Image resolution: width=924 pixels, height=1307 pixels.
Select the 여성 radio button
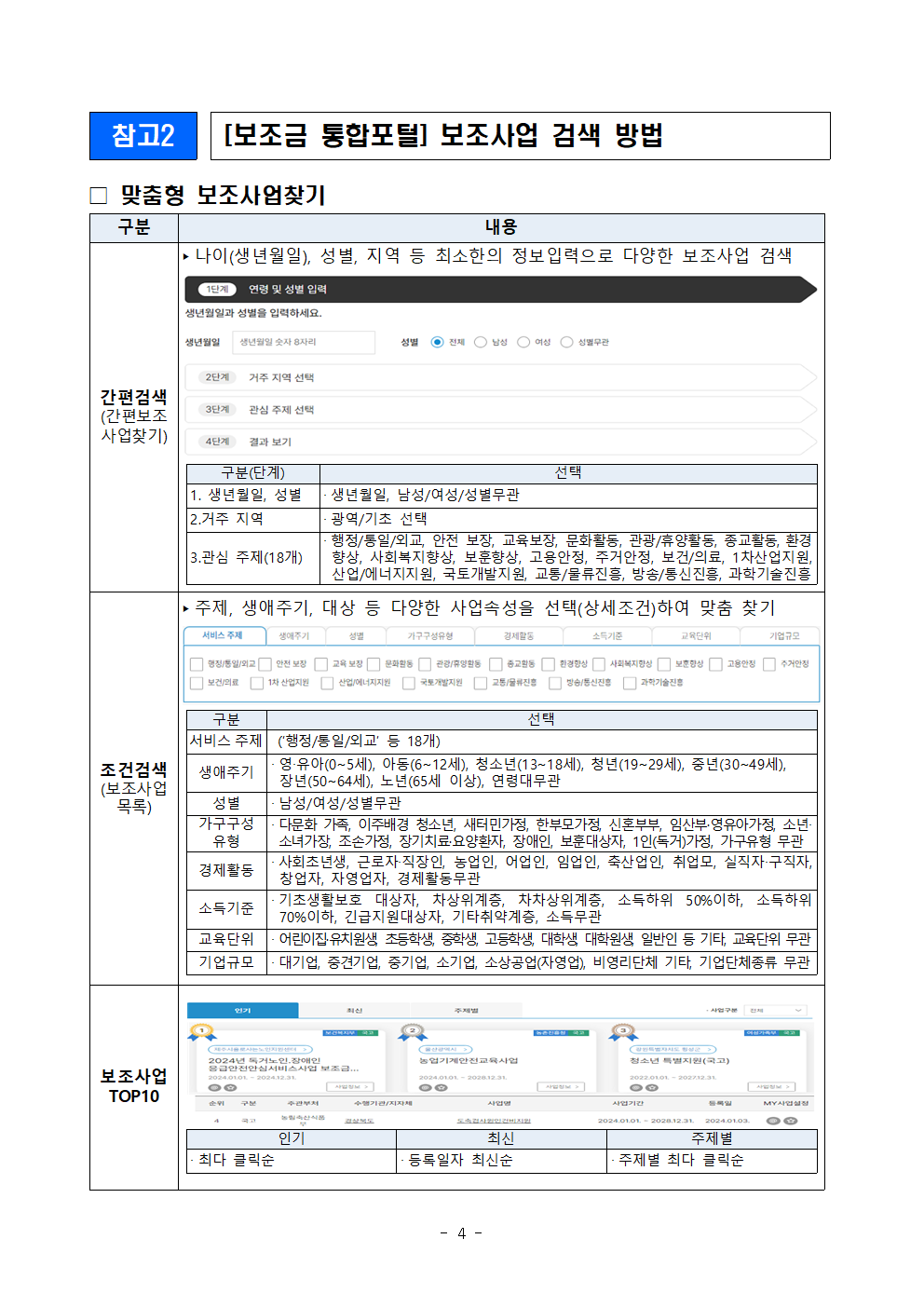point(523,342)
